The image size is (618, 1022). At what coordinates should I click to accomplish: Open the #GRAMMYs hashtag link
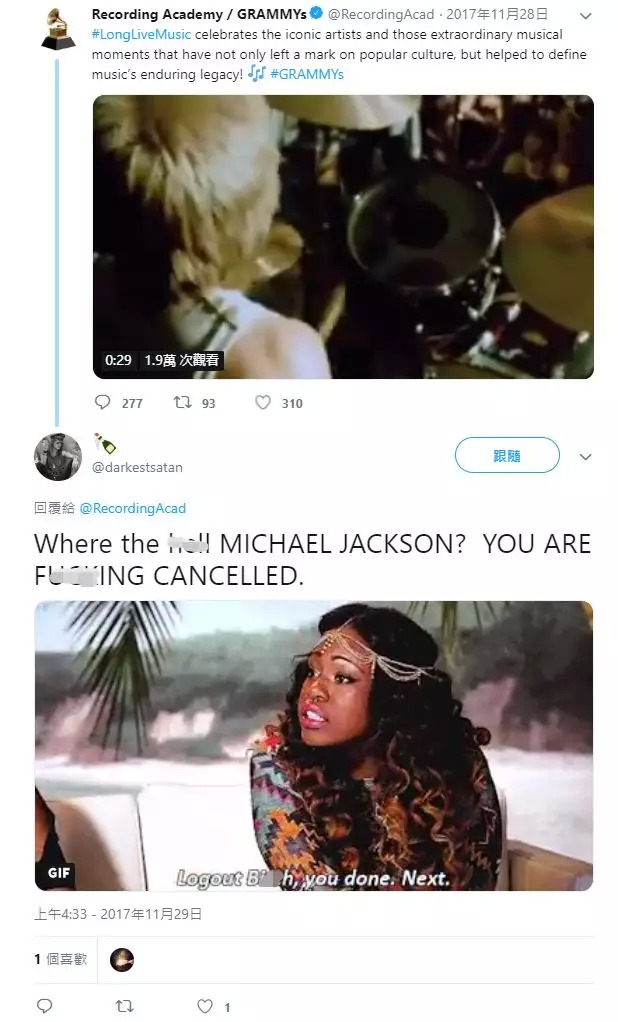tap(307, 74)
